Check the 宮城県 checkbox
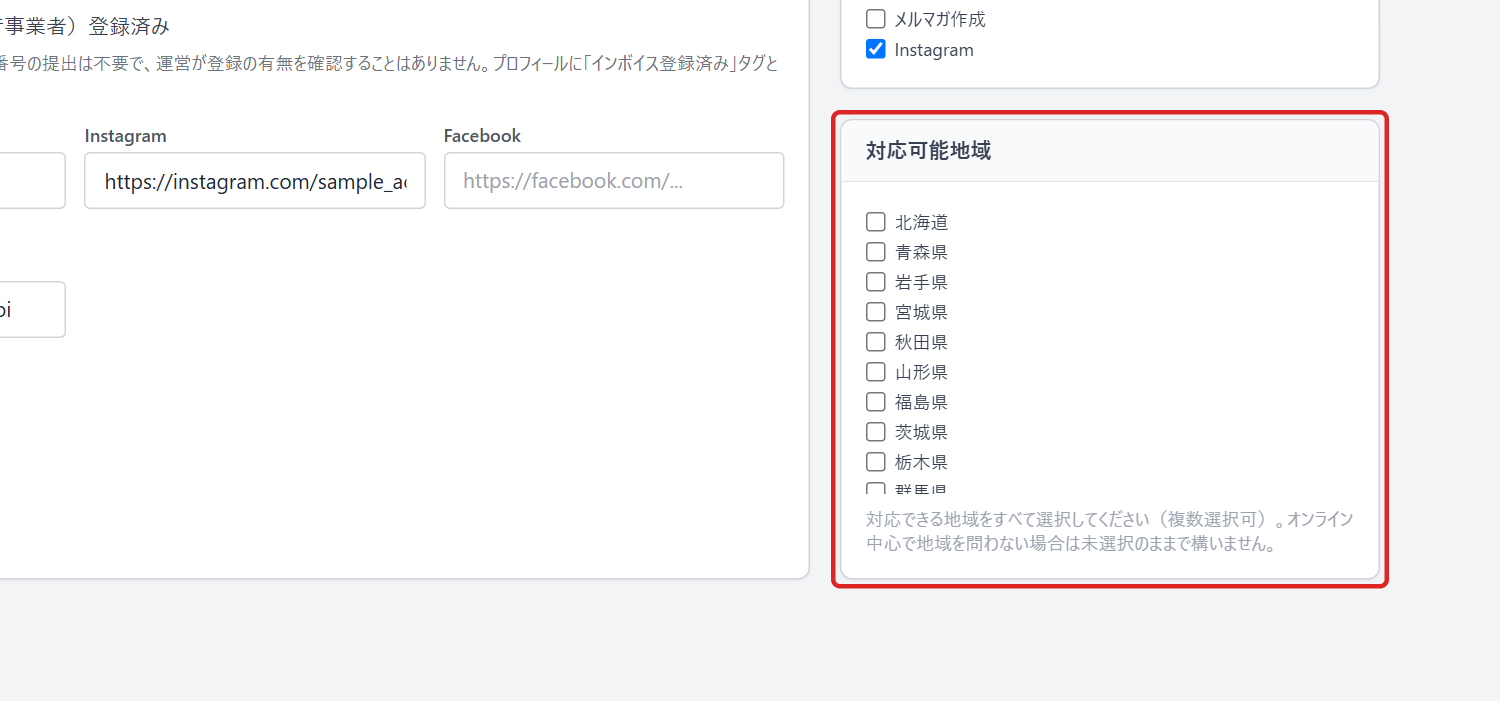This screenshot has height=701, width=1500. point(876,312)
